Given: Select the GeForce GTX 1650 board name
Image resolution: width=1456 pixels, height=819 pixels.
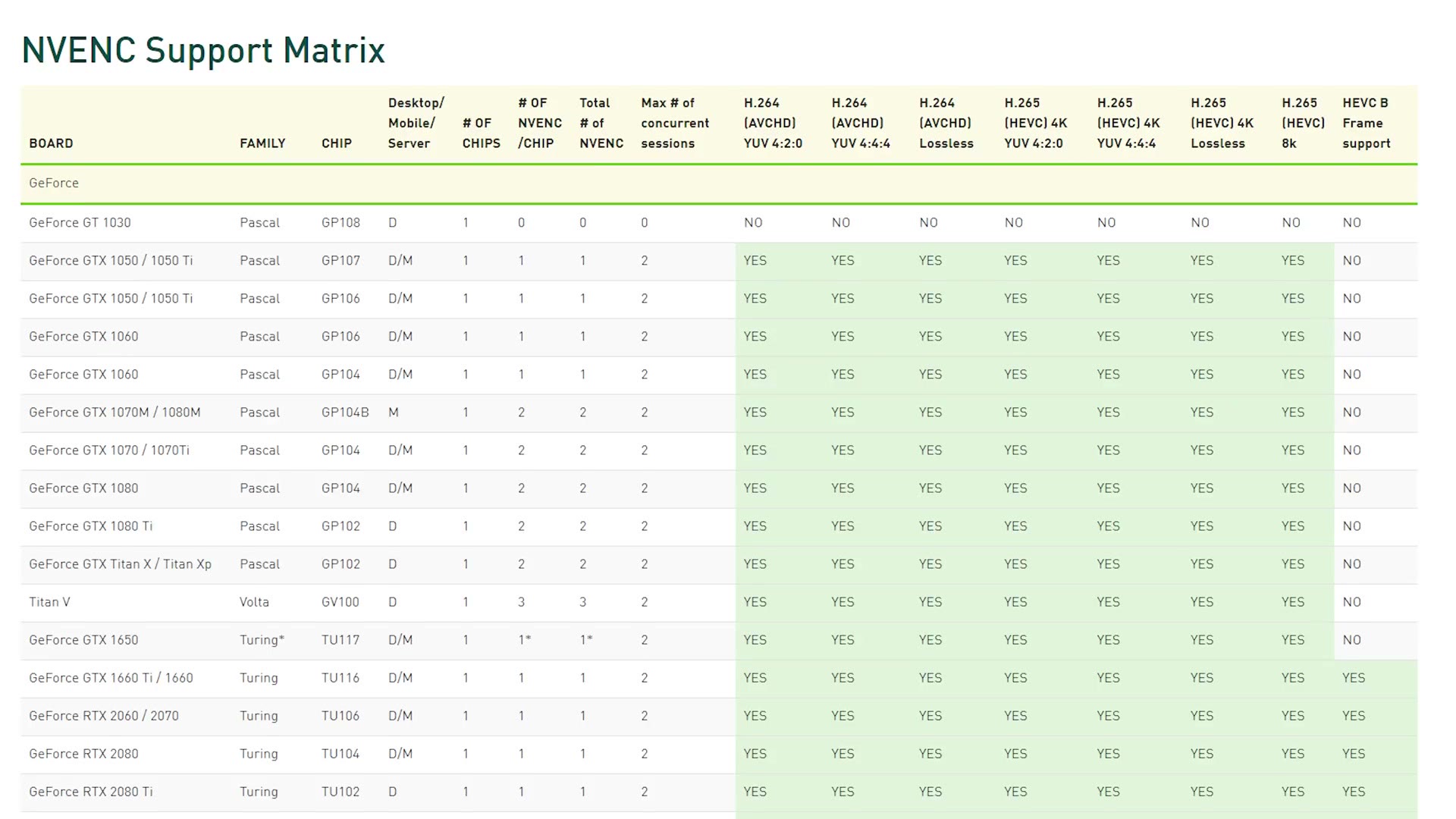Looking at the screenshot, I should pyautogui.click(x=83, y=639).
